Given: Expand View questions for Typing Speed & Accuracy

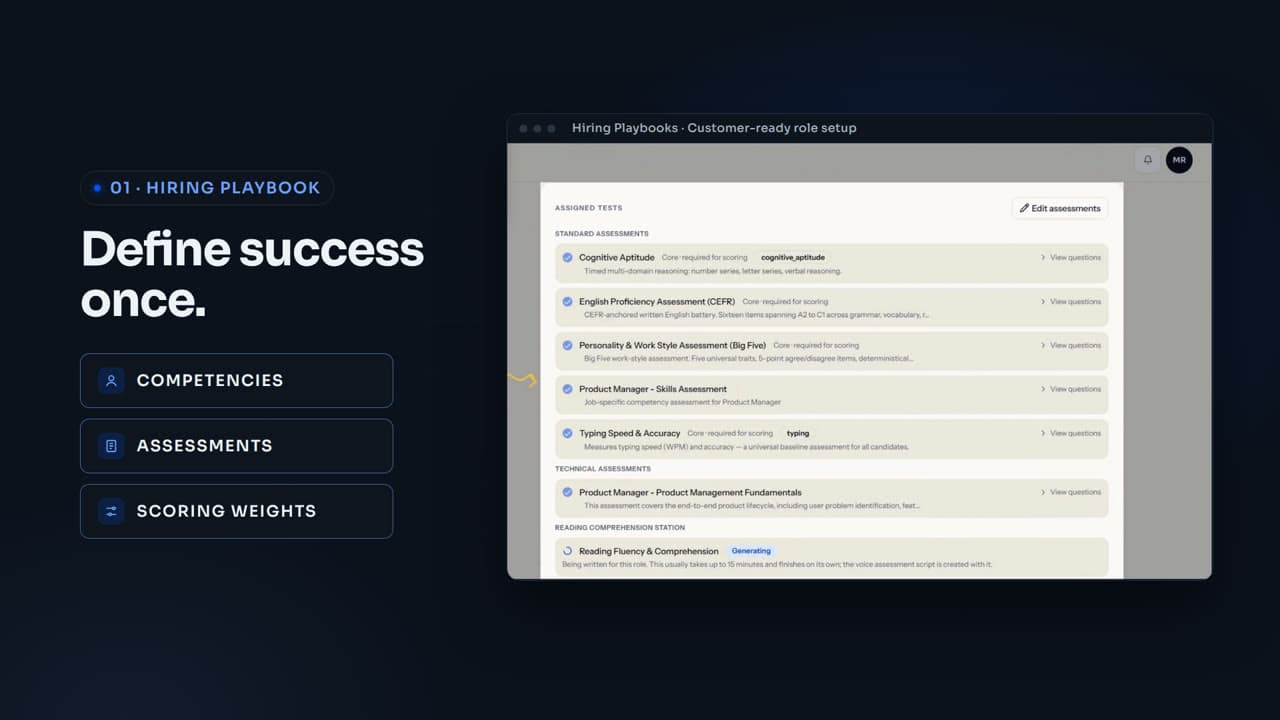Looking at the screenshot, I should click(1070, 433).
